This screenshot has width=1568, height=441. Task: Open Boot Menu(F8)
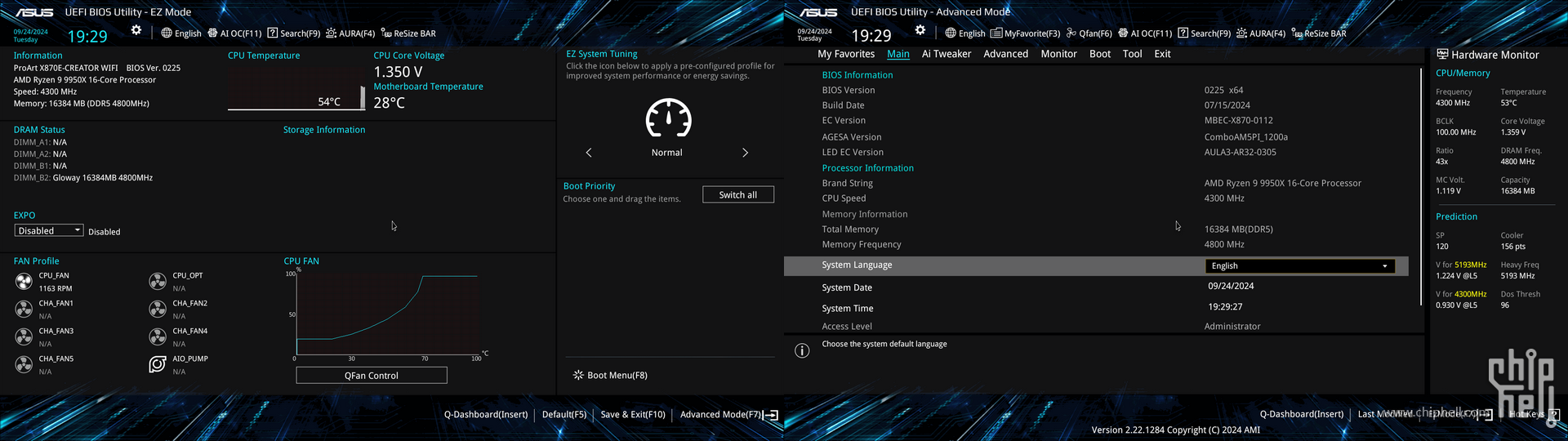[x=610, y=376]
